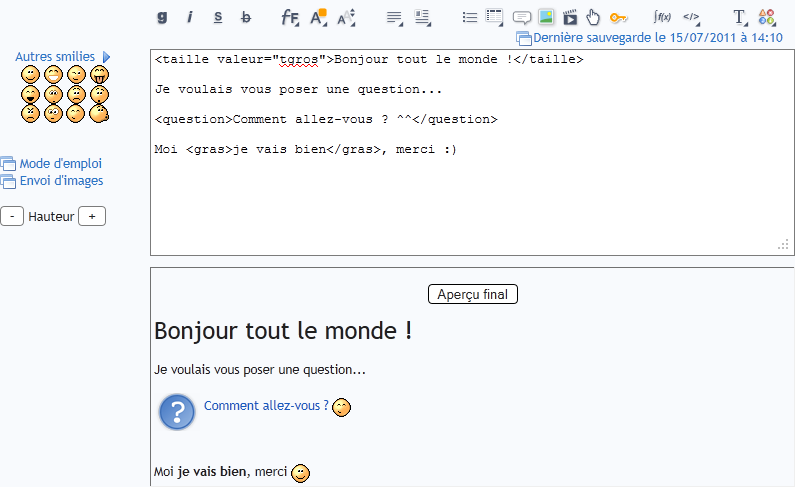Viewport: 795px width, 487px height.
Task: Open Envoi d'images link
Action: pos(61,181)
